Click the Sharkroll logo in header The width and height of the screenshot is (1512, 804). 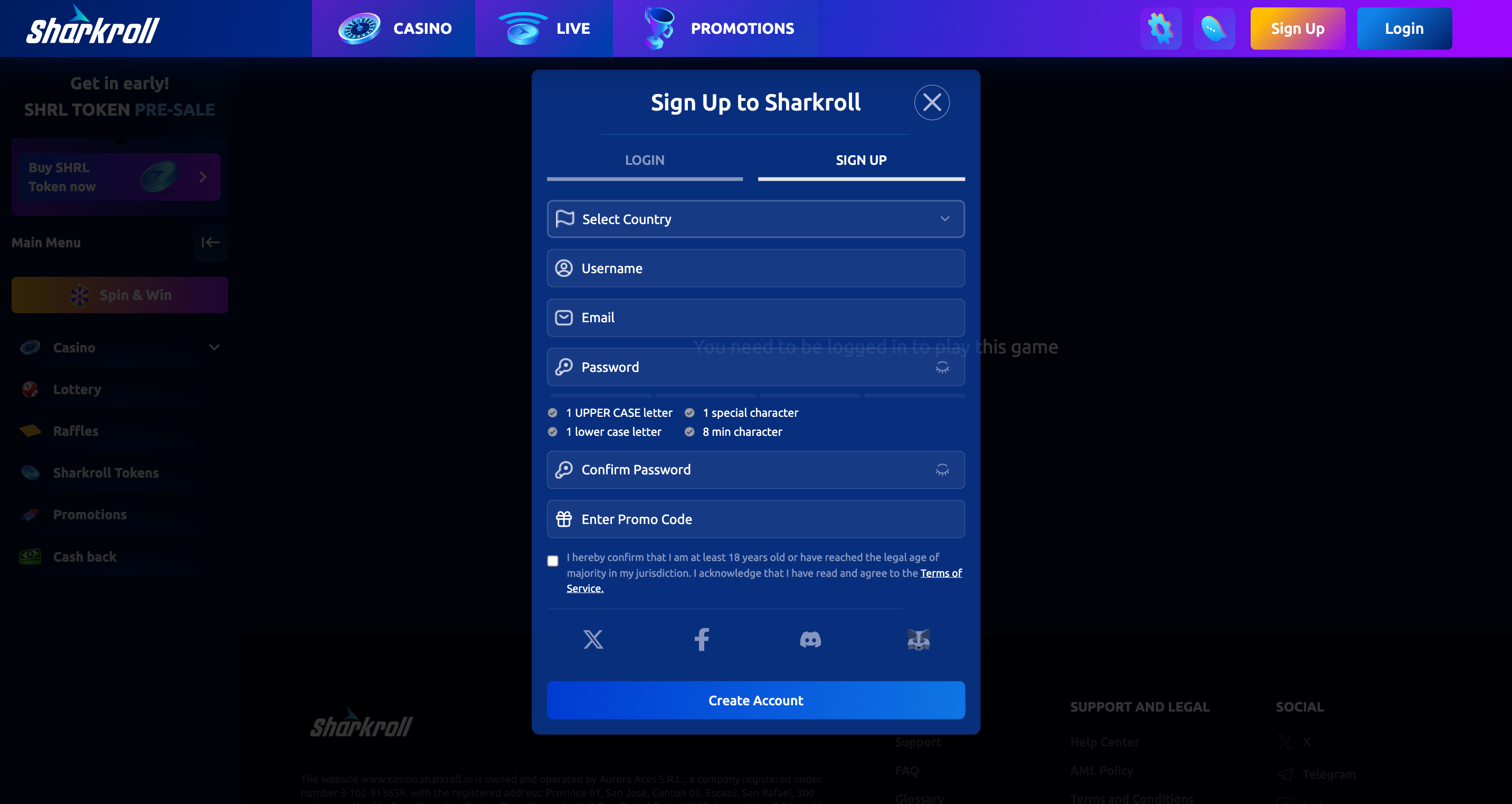tap(93, 26)
